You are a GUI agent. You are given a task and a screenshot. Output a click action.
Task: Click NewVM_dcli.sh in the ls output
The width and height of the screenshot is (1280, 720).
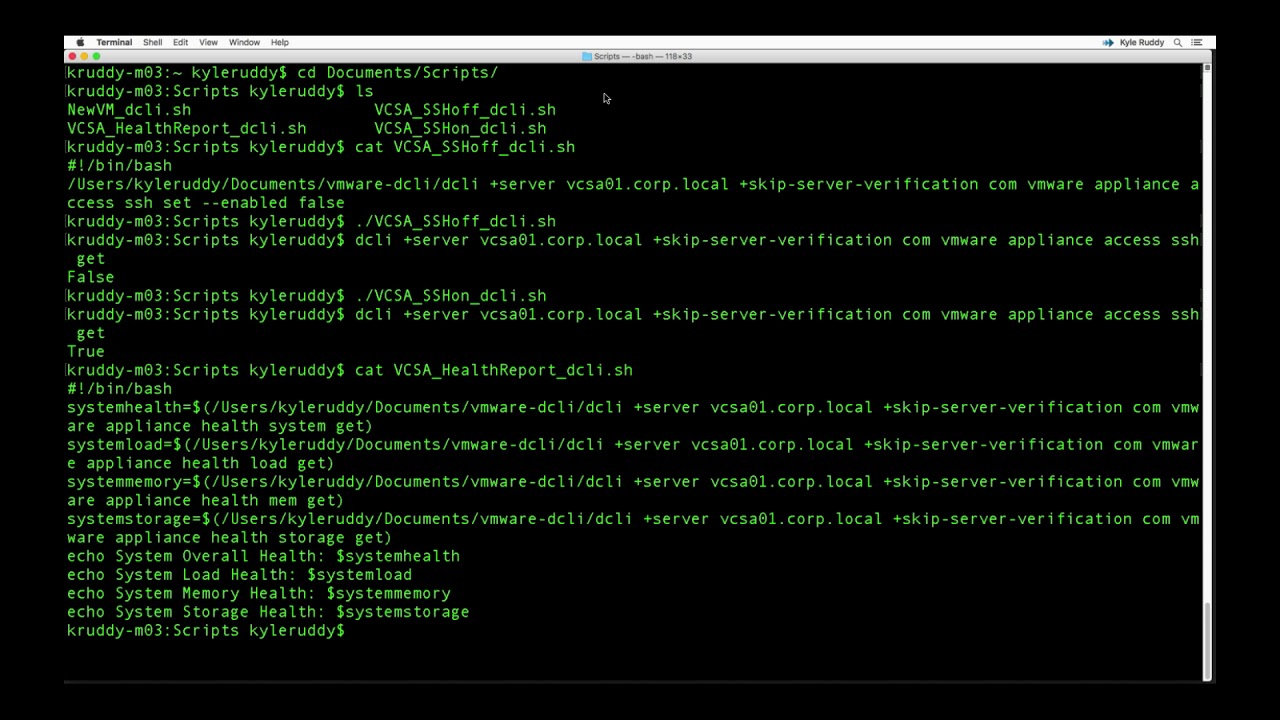pos(129,110)
